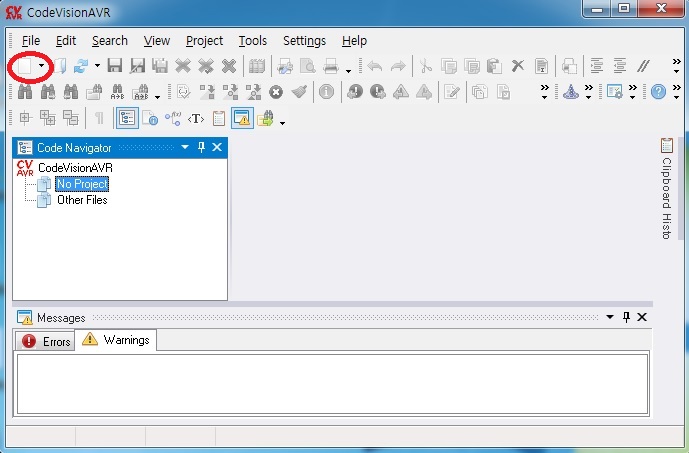This screenshot has width=689, height=453.
Task: Open the Code Navigator title dropdown arrow
Action: (184, 147)
